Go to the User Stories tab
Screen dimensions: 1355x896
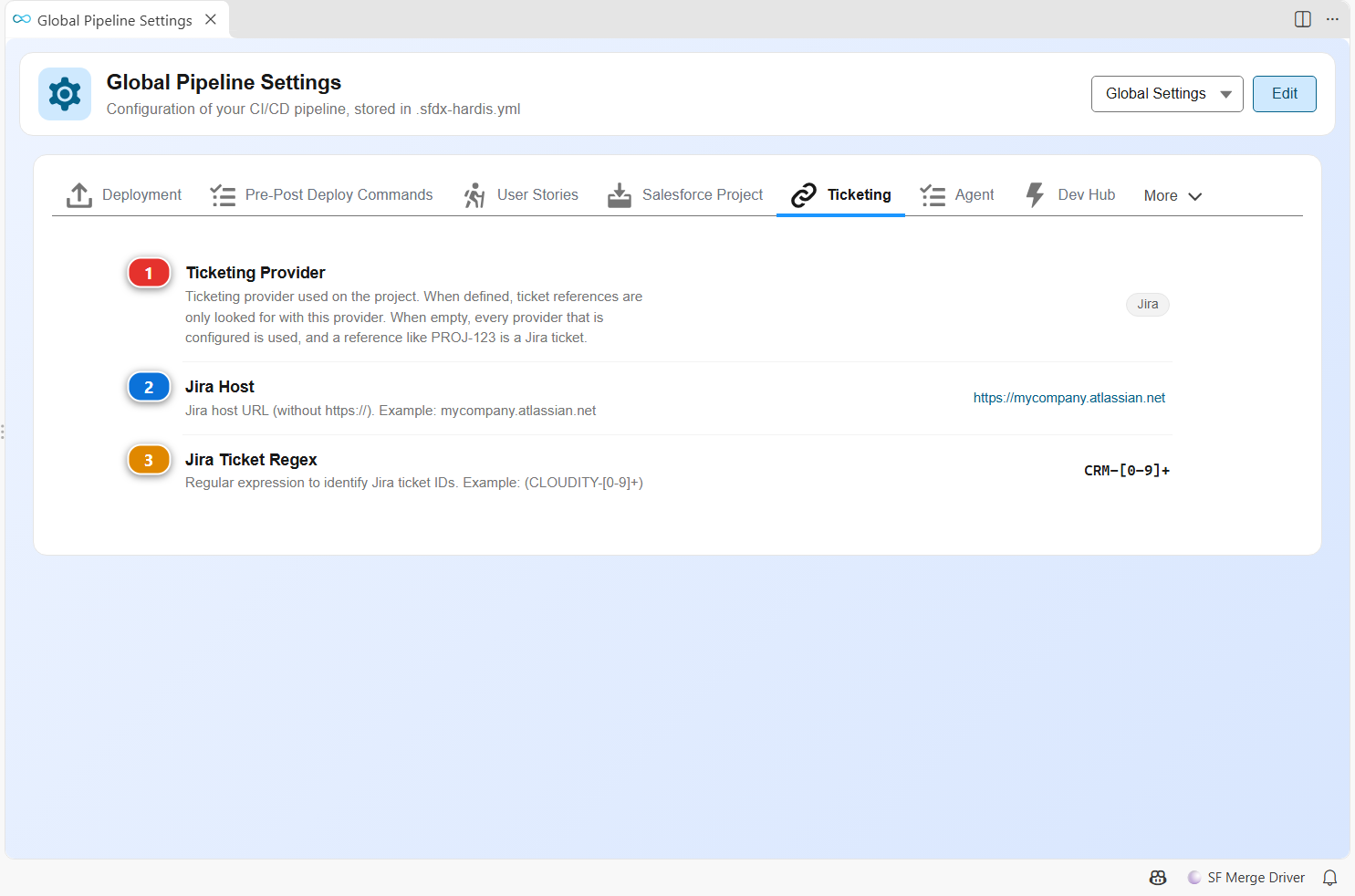pos(521,195)
